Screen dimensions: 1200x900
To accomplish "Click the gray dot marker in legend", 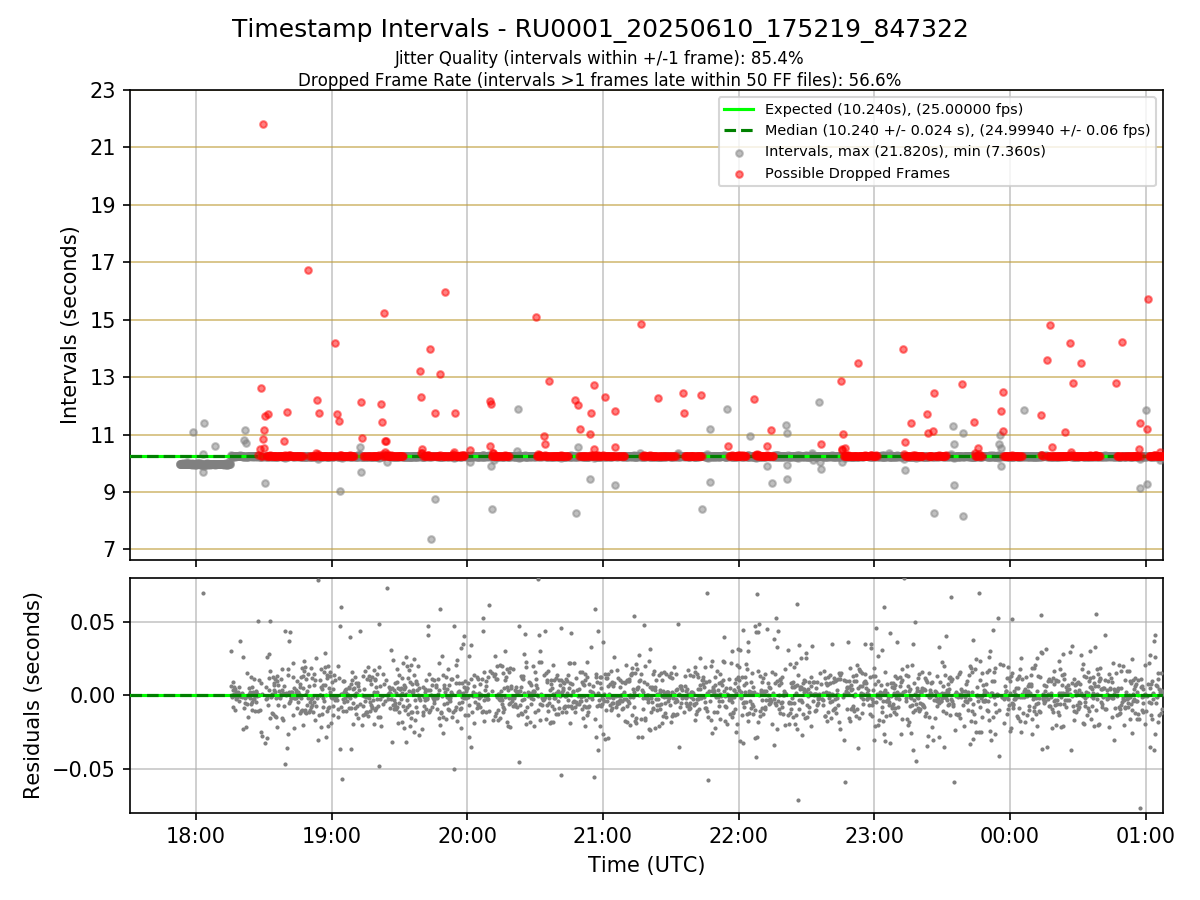I will (x=739, y=153).
